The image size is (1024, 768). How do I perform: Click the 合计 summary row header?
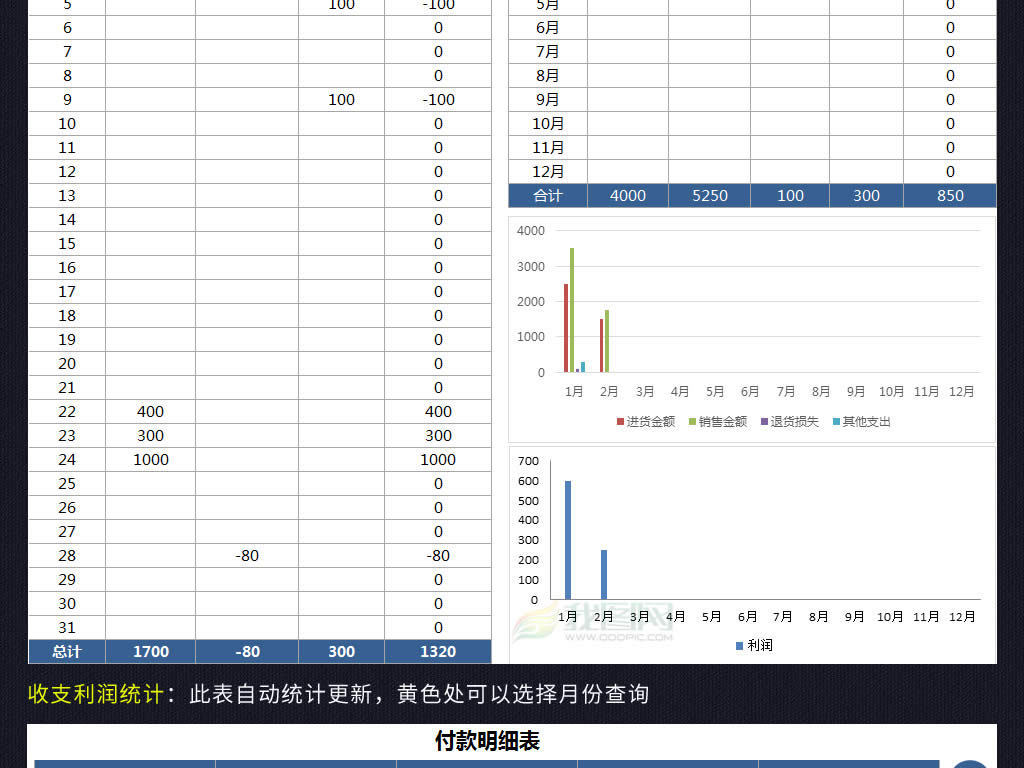coord(547,195)
